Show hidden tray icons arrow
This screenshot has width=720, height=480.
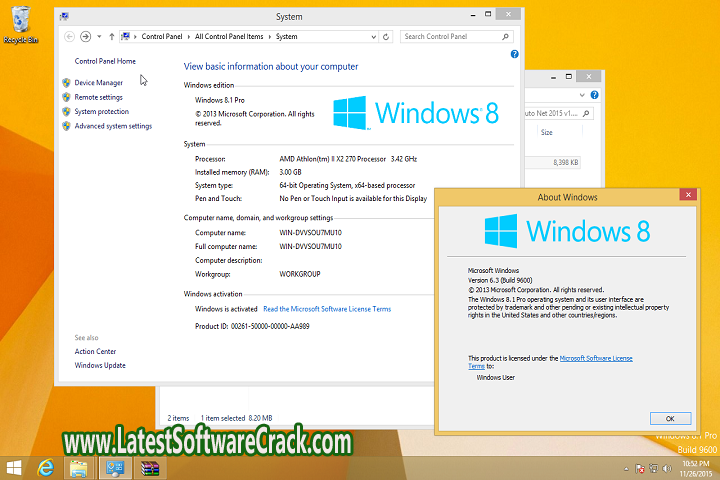tap(626, 469)
